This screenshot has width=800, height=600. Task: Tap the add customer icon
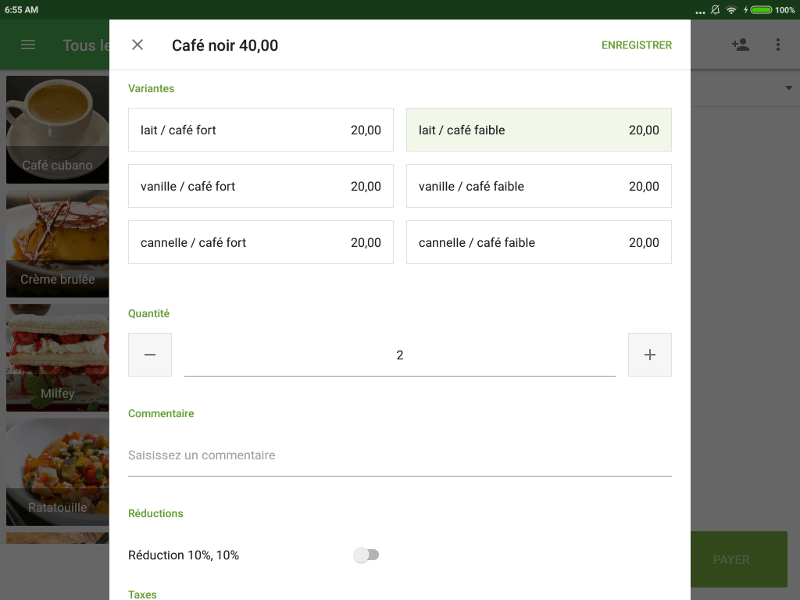(x=740, y=45)
